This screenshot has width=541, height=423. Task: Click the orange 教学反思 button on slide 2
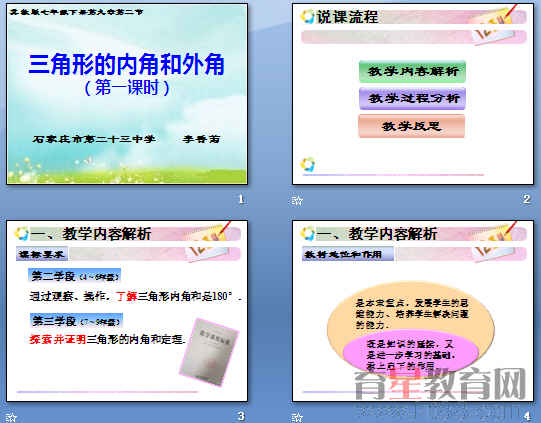412,126
